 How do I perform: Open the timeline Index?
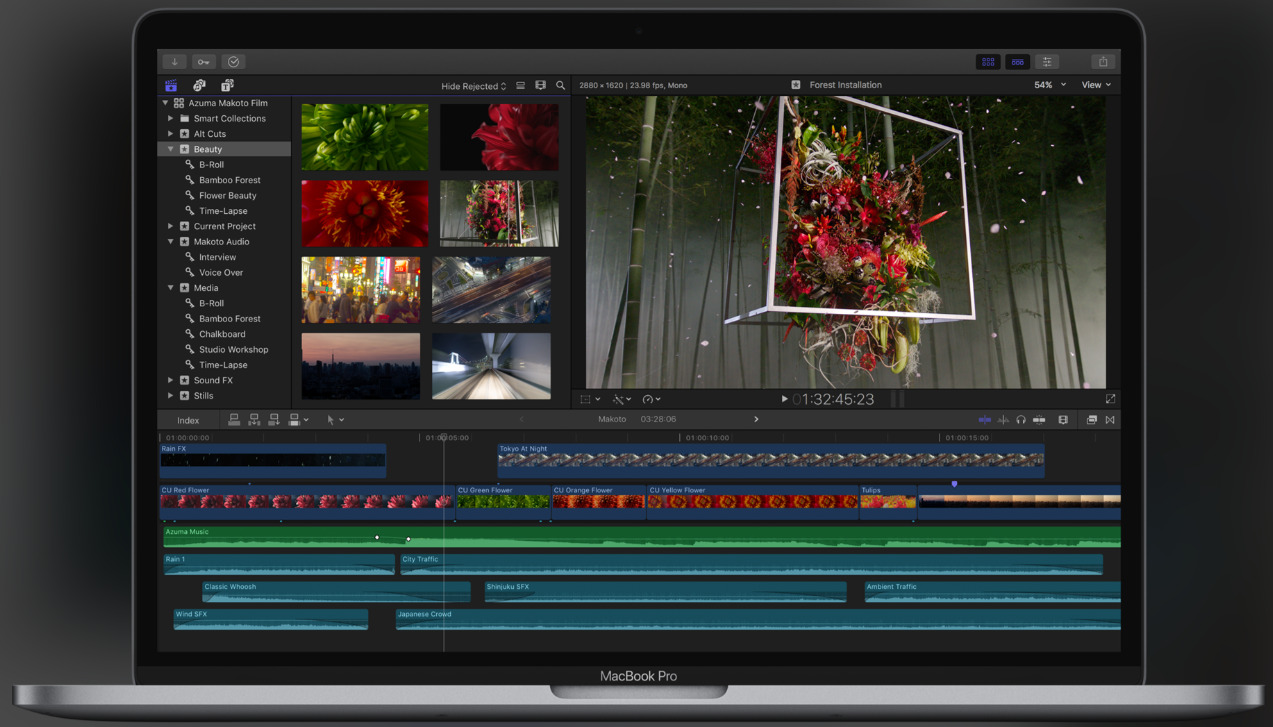[188, 420]
